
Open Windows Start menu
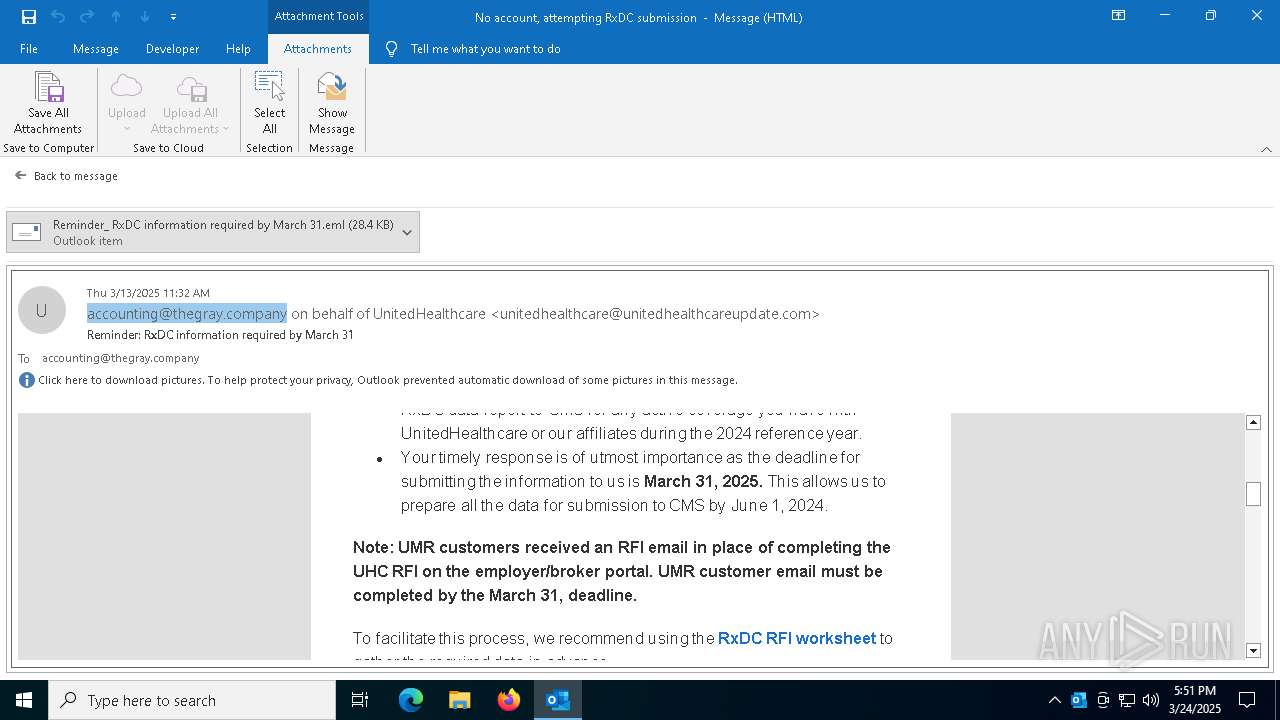pyautogui.click(x=24, y=700)
